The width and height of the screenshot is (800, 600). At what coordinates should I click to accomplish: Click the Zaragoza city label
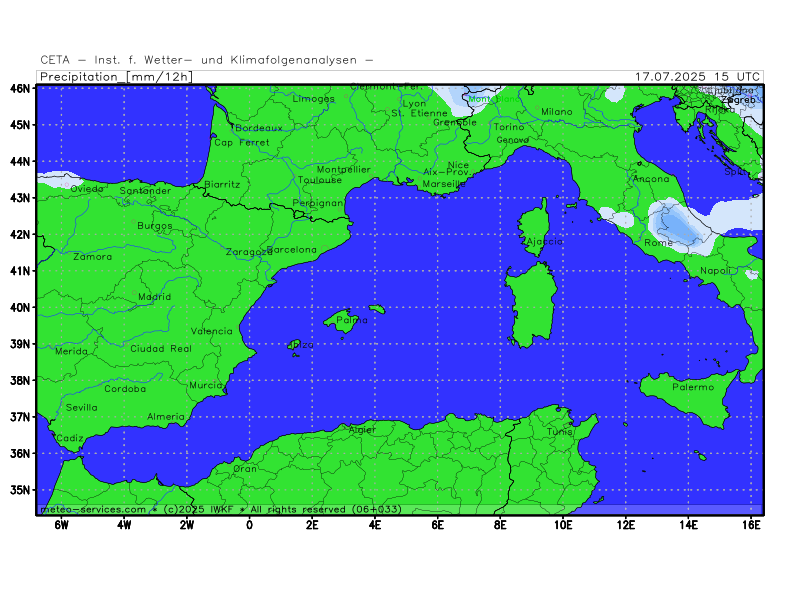pyautogui.click(x=247, y=252)
